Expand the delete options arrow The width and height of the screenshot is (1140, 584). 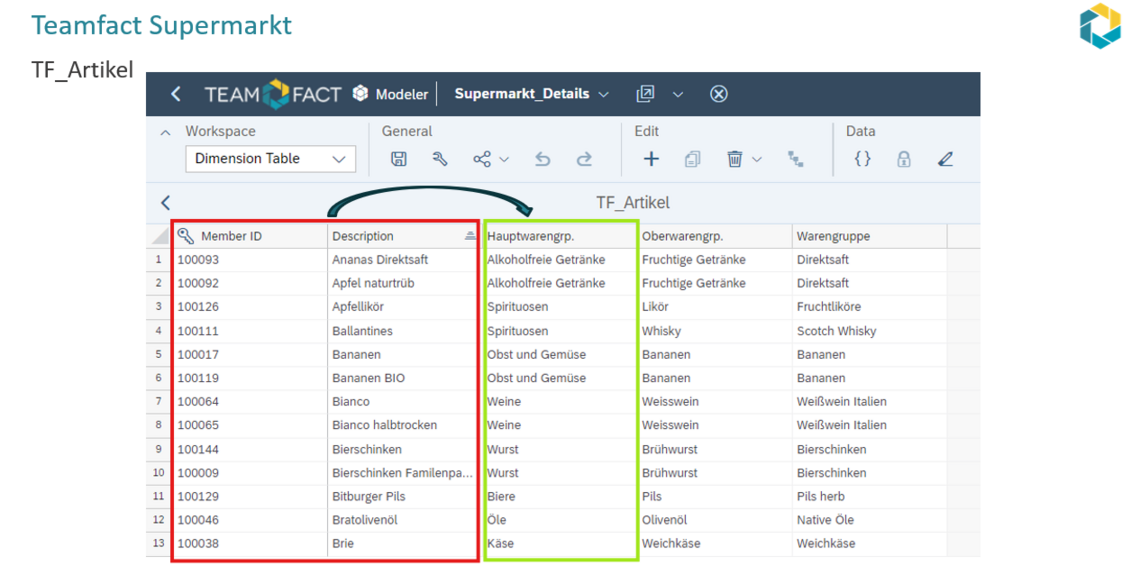[x=757, y=159]
